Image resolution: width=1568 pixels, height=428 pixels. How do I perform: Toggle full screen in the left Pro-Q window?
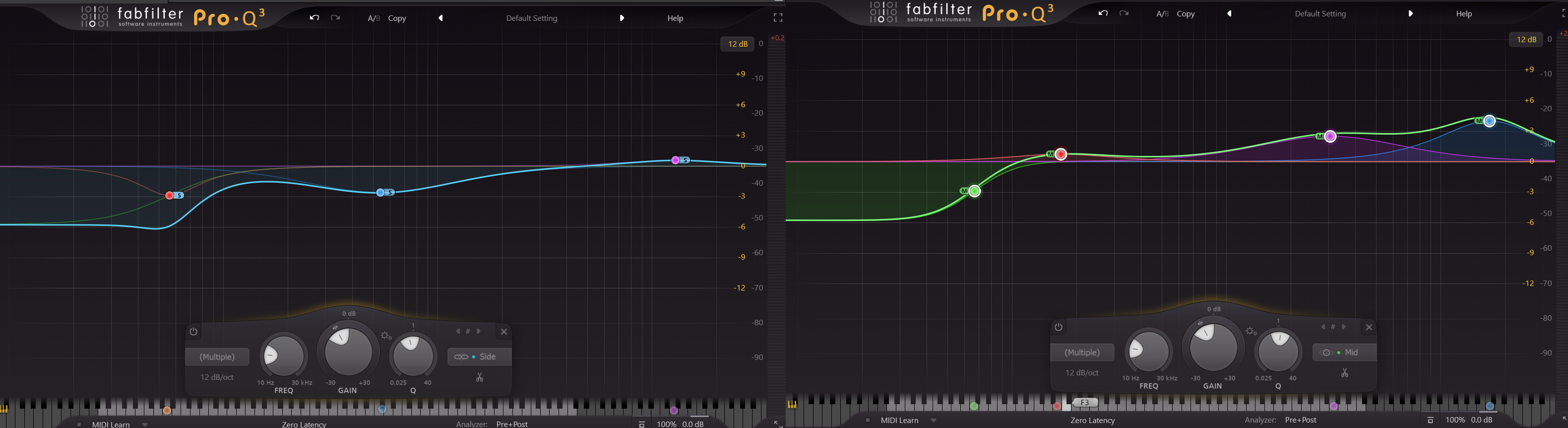point(777,18)
